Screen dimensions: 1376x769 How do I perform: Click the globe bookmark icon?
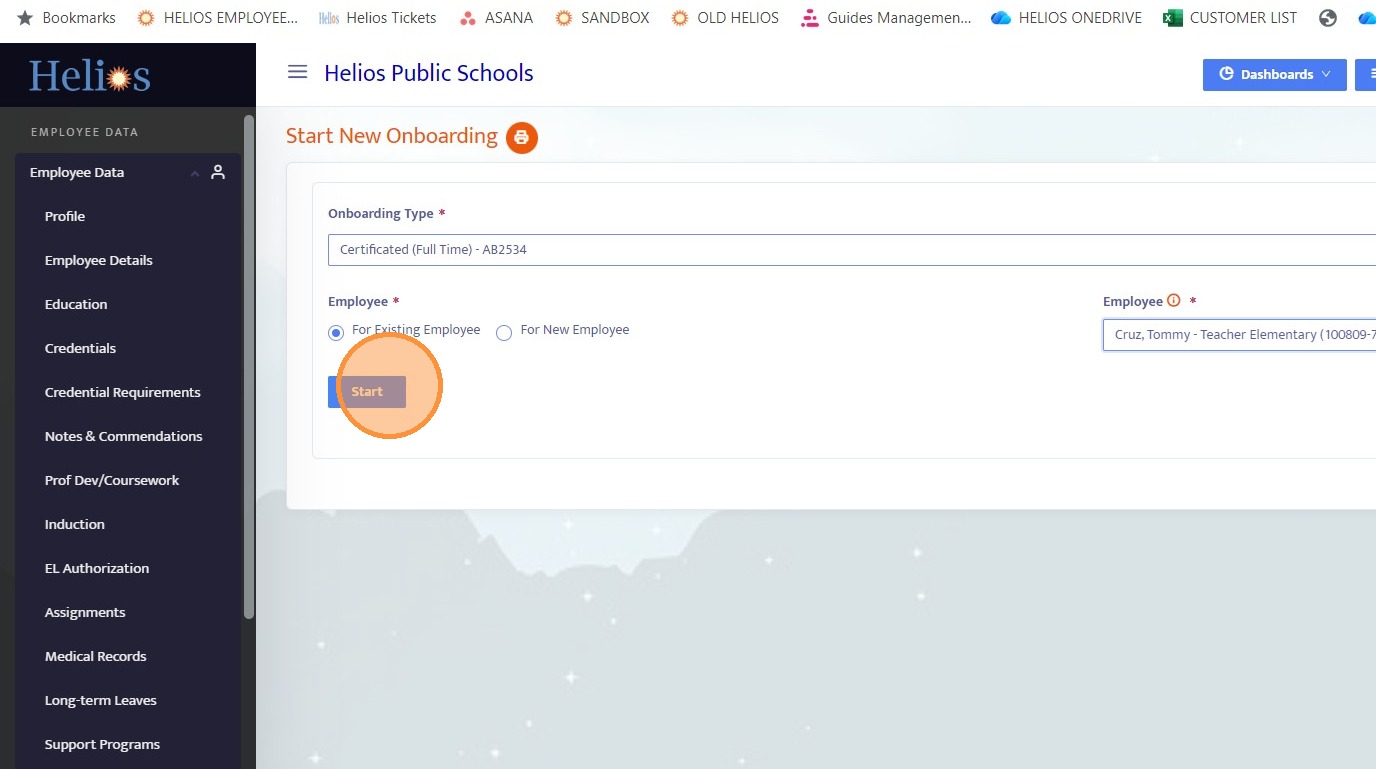coord(1328,17)
